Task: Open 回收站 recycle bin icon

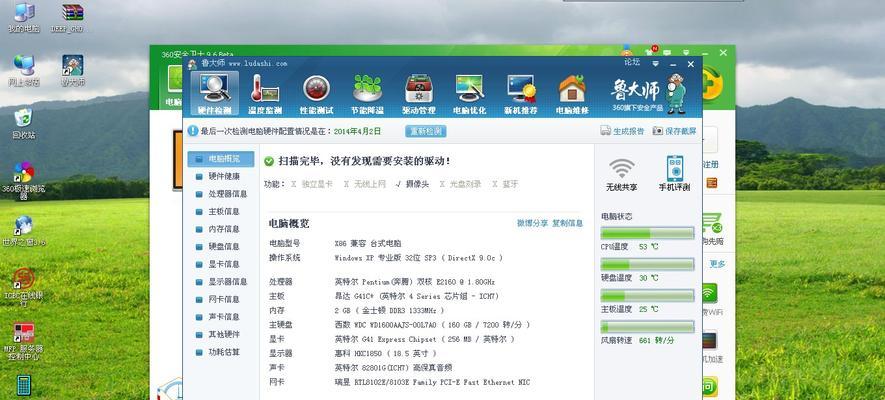Action: [x=24, y=124]
